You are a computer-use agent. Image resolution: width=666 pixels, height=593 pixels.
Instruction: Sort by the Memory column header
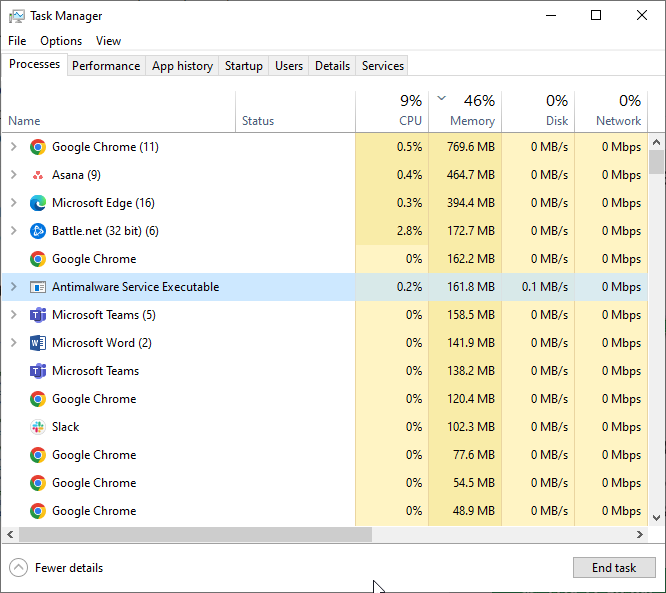tap(465, 111)
